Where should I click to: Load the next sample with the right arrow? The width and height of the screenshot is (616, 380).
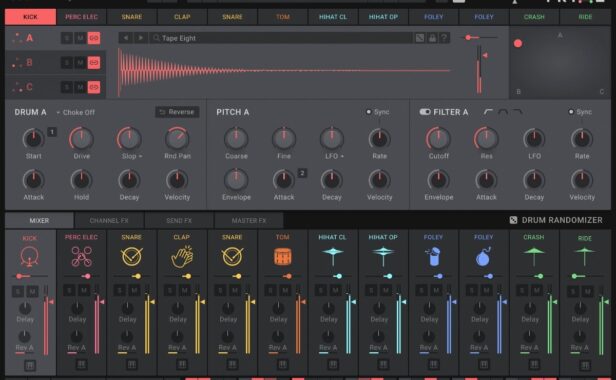pyautogui.click(x=140, y=38)
